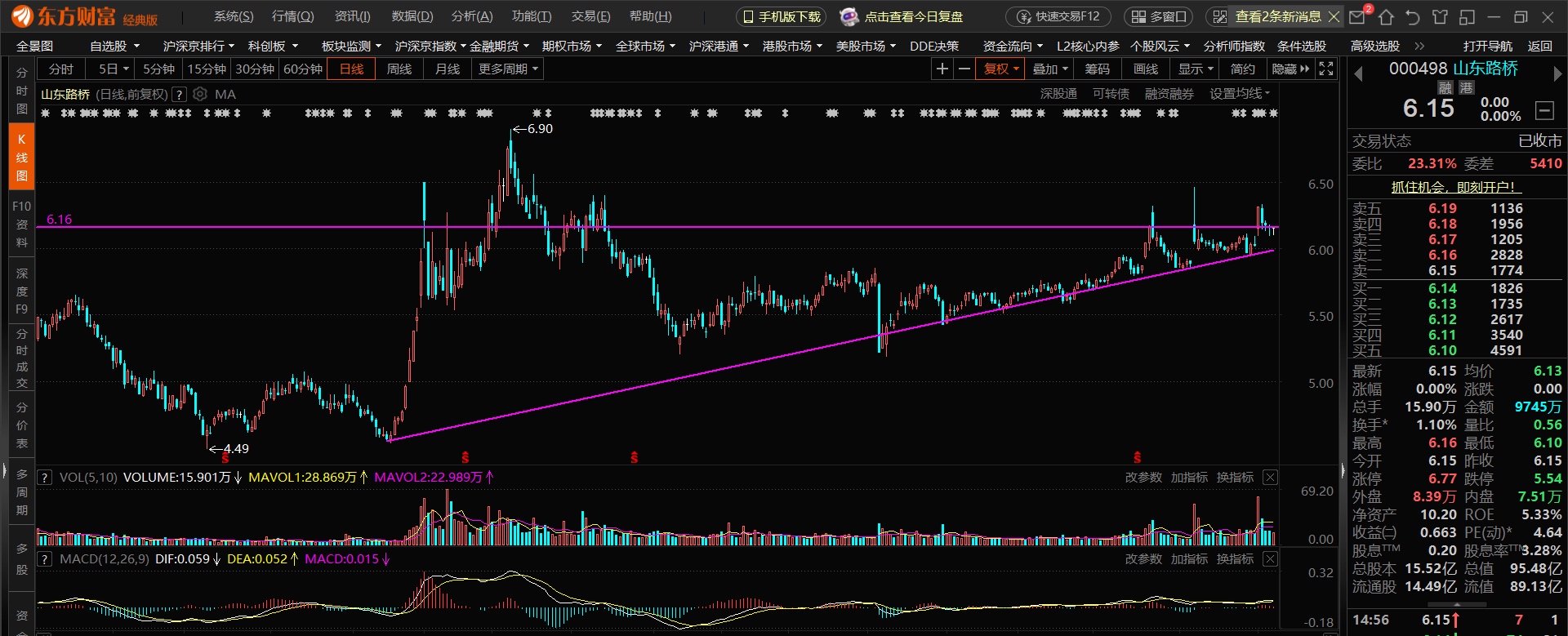Open the 东方财富 logo
The width and height of the screenshot is (1568, 636).
click(84, 16)
